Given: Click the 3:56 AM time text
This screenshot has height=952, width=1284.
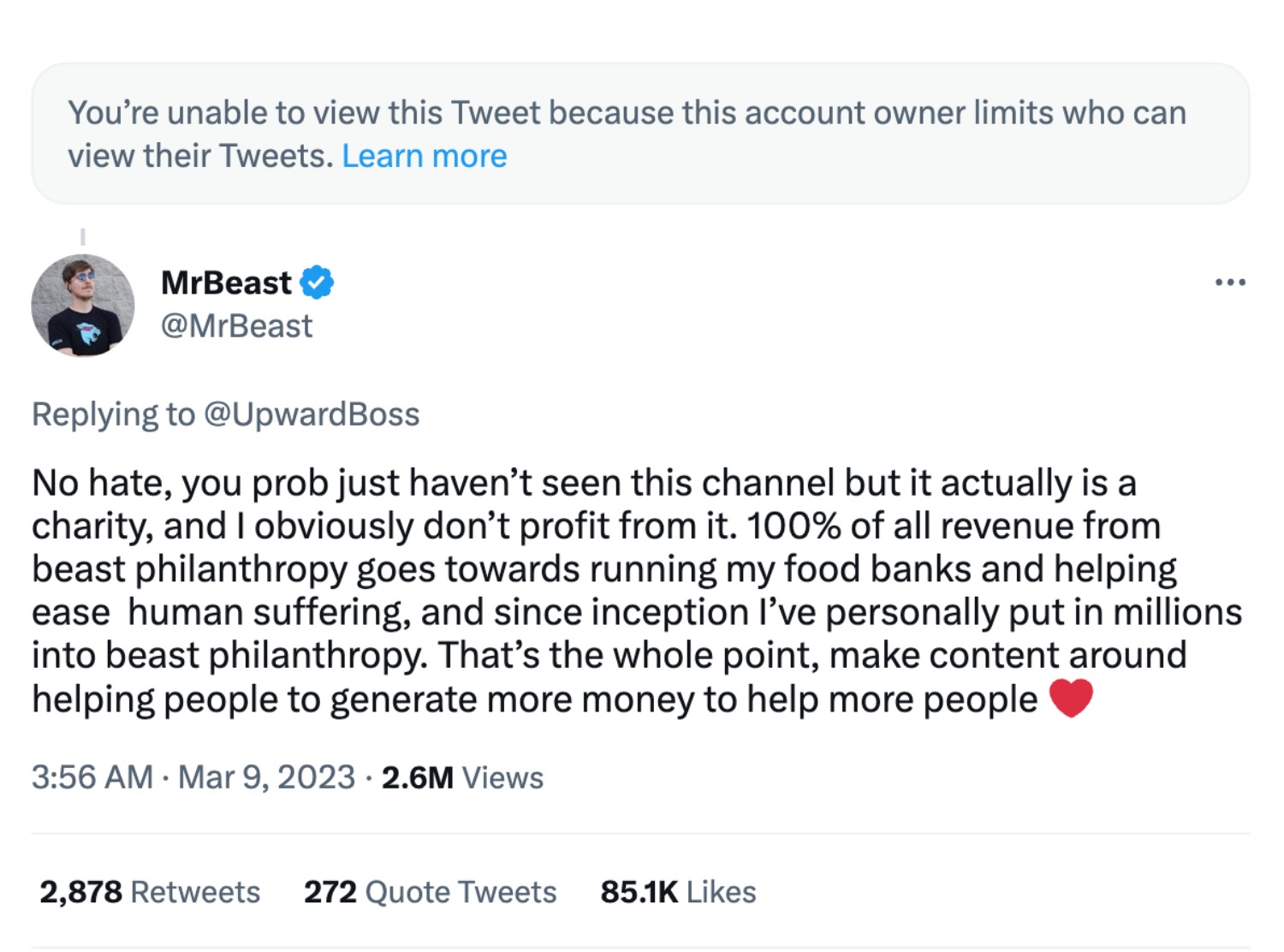Looking at the screenshot, I should [x=92, y=777].
